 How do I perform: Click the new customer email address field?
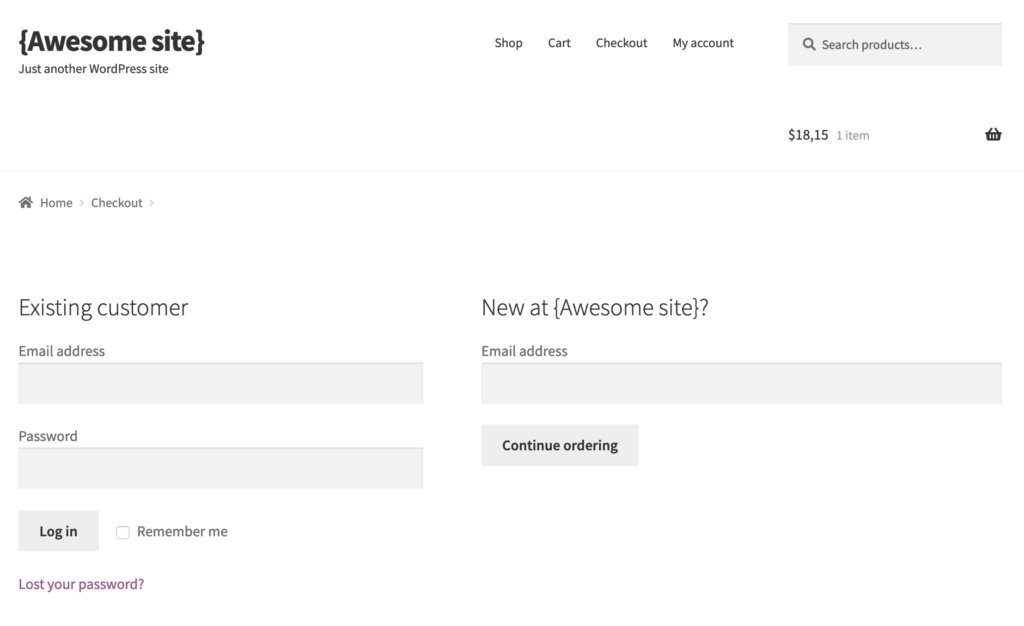click(x=740, y=383)
